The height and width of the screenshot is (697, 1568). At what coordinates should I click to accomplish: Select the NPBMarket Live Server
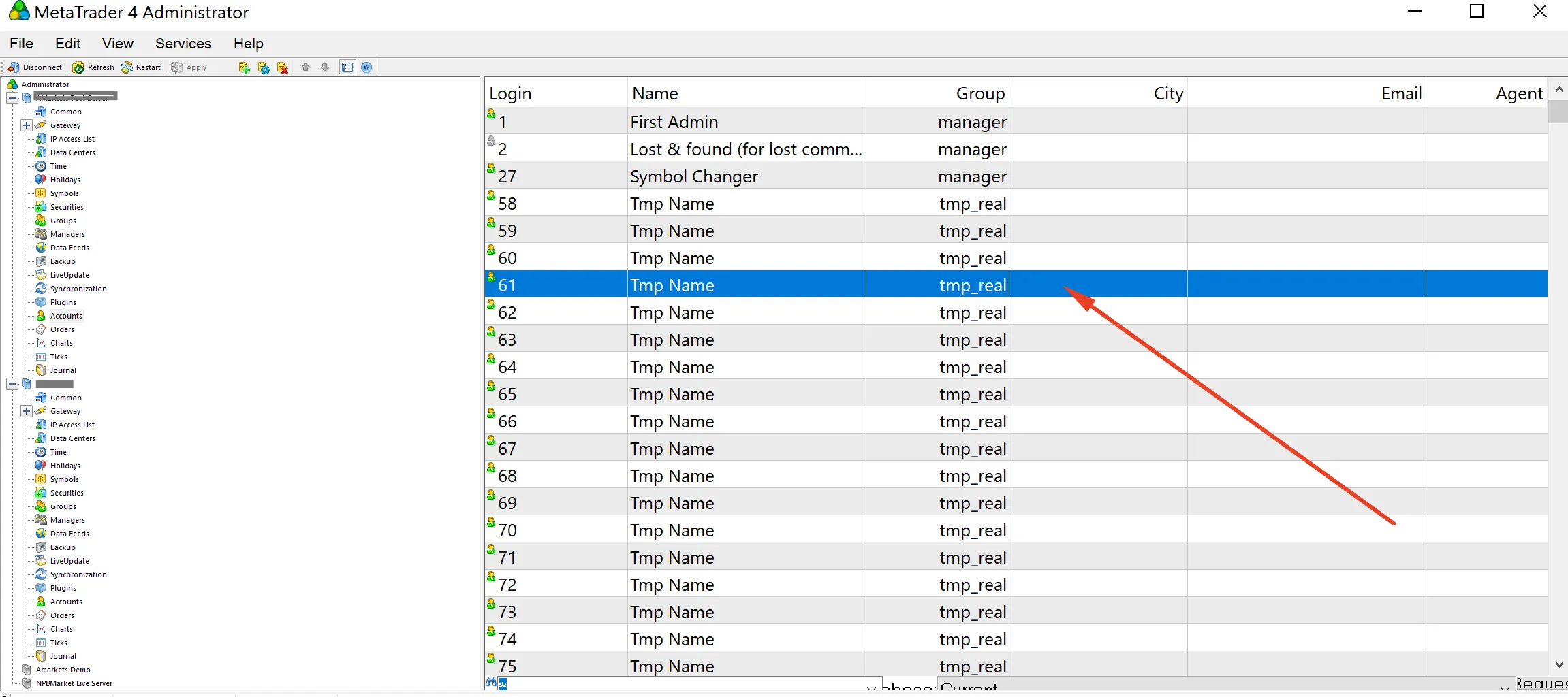(74, 683)
